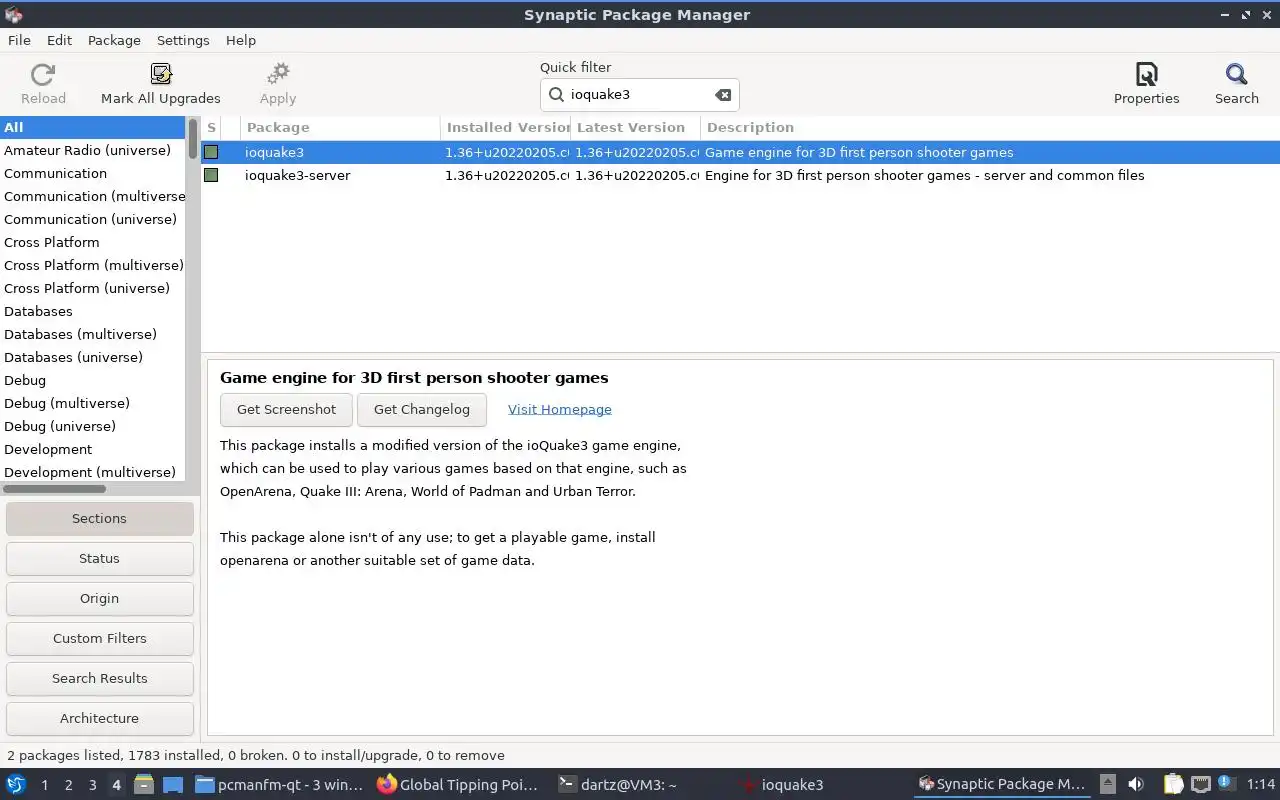Select Development (multiverse) section
The width and height of the screenshot is (1280, 800).
coord(93,472)
